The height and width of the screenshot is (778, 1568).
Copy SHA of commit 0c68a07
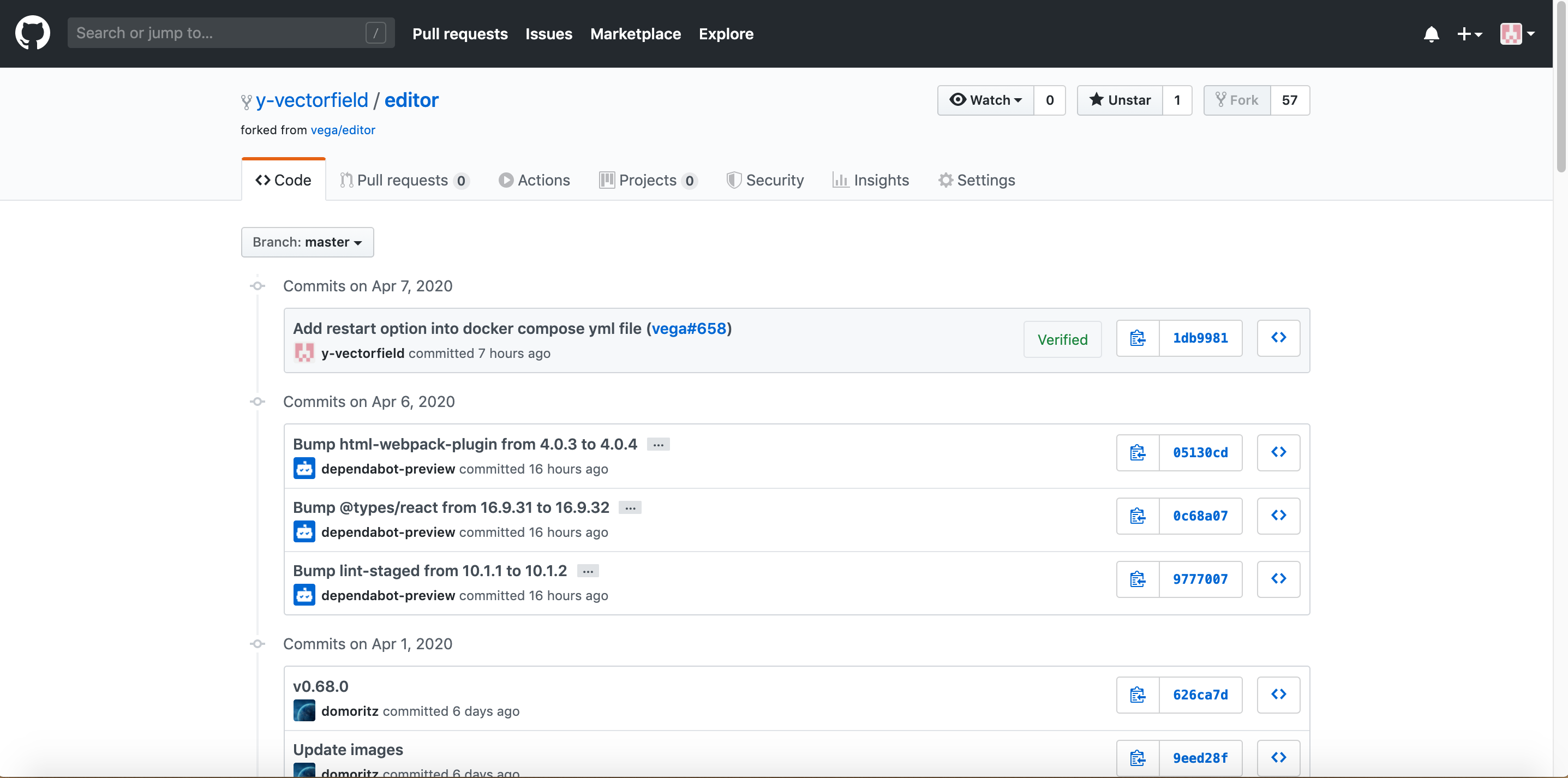(x=1138, y=516)
